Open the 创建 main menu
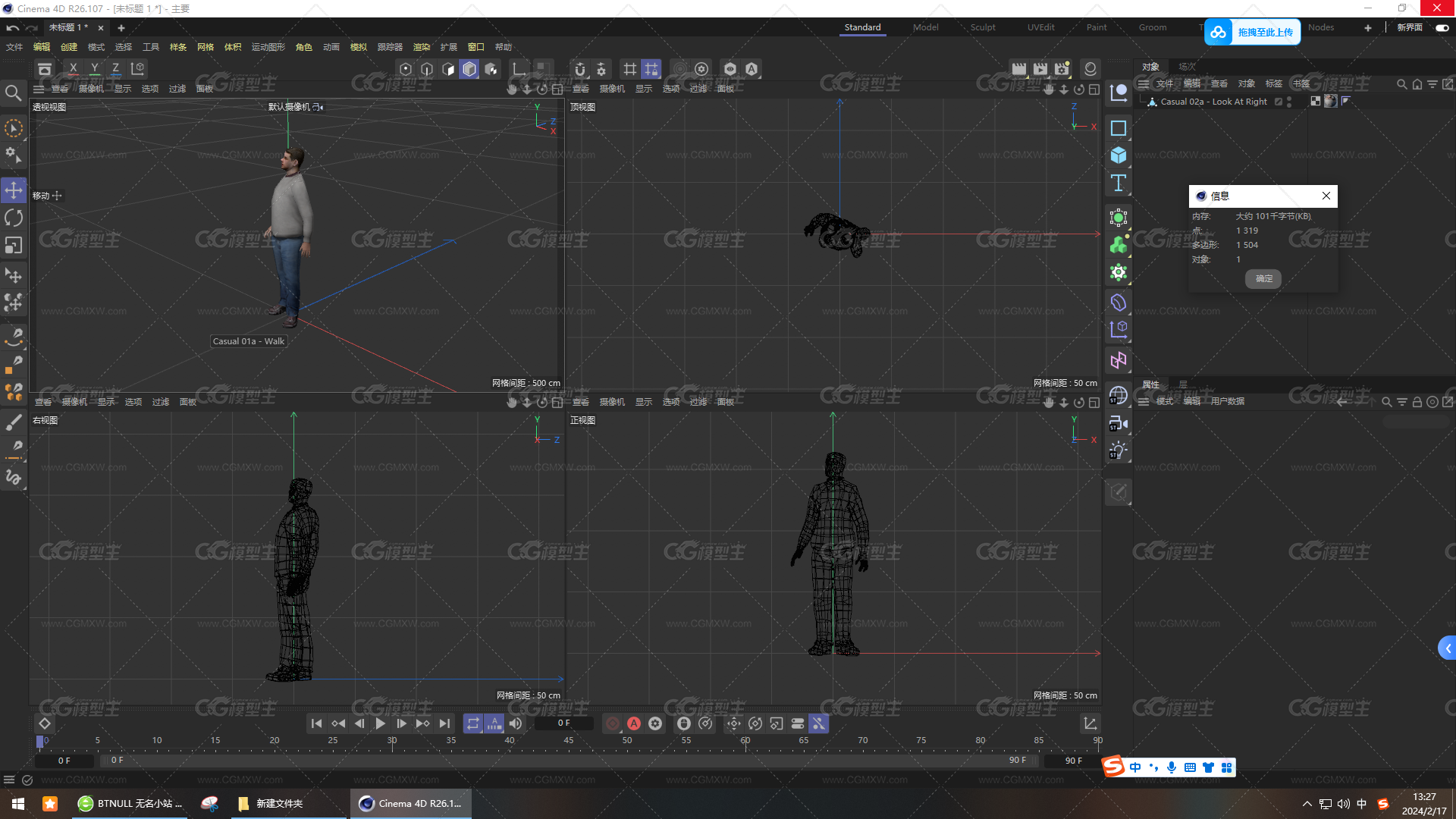Image resolution: width=1456 pixels, height=819 pixels. coord(69,47)
